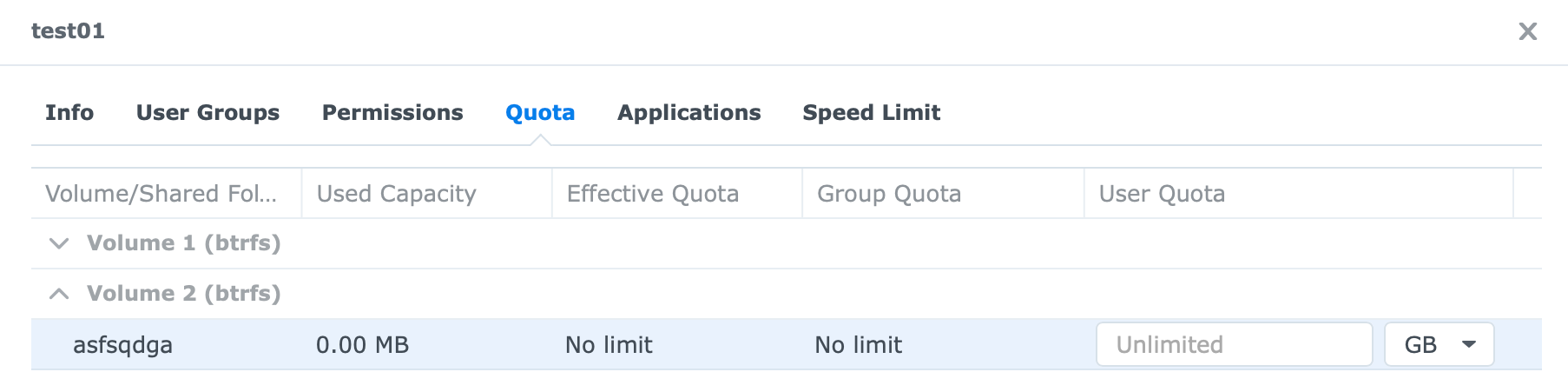Screen dimensions: 1568x372
Task: Switch to the Info tab
Action: point(69,113)
